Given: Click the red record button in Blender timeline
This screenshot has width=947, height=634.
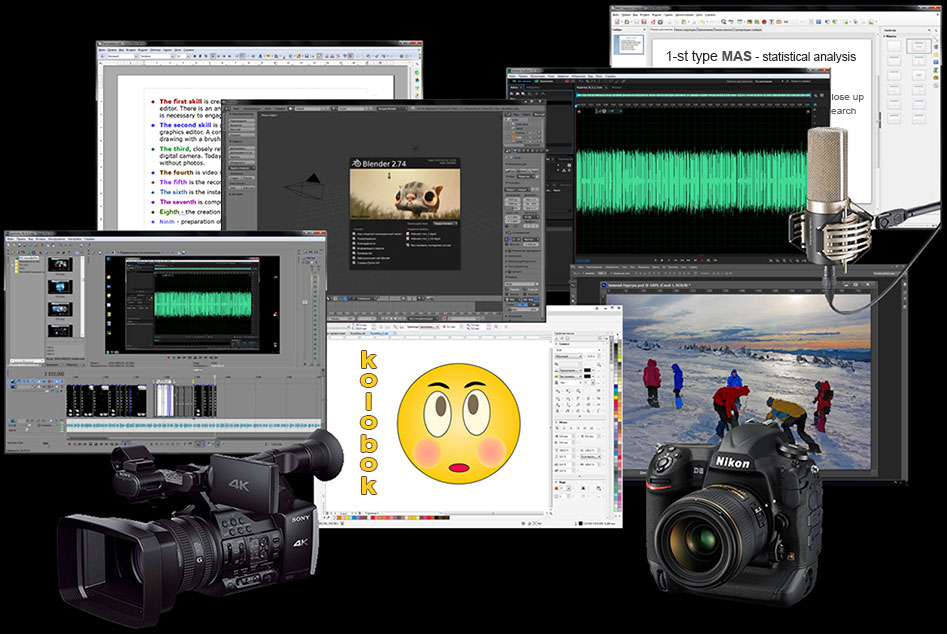Looking at the screenshot, I should click(446, 318).
